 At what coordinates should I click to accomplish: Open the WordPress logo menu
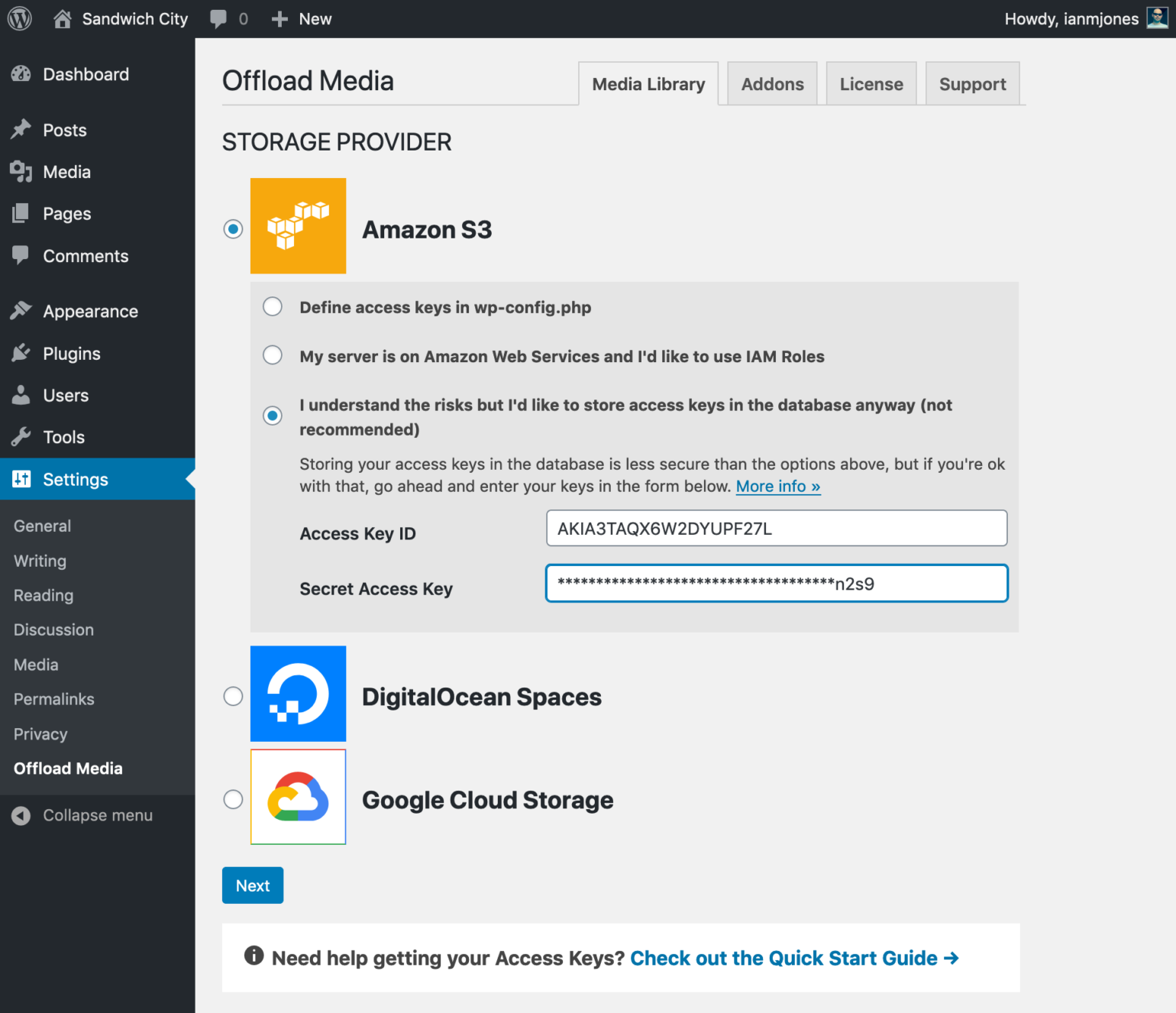(x=20, y=19)
